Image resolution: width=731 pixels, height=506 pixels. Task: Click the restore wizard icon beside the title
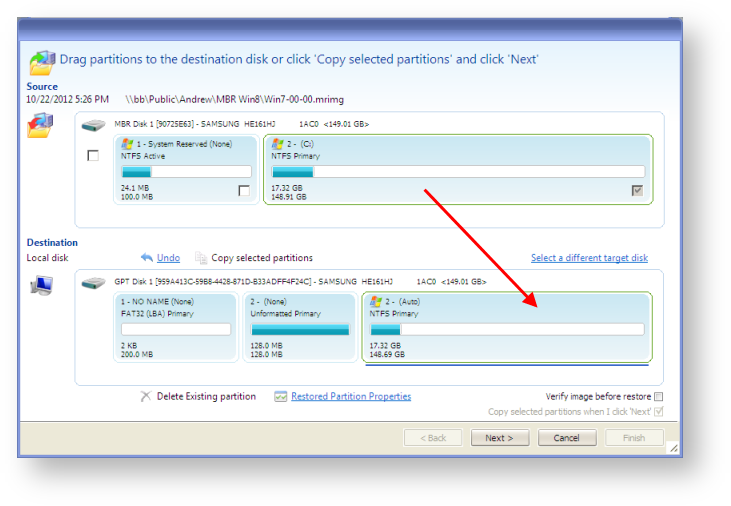pos(42,62)
